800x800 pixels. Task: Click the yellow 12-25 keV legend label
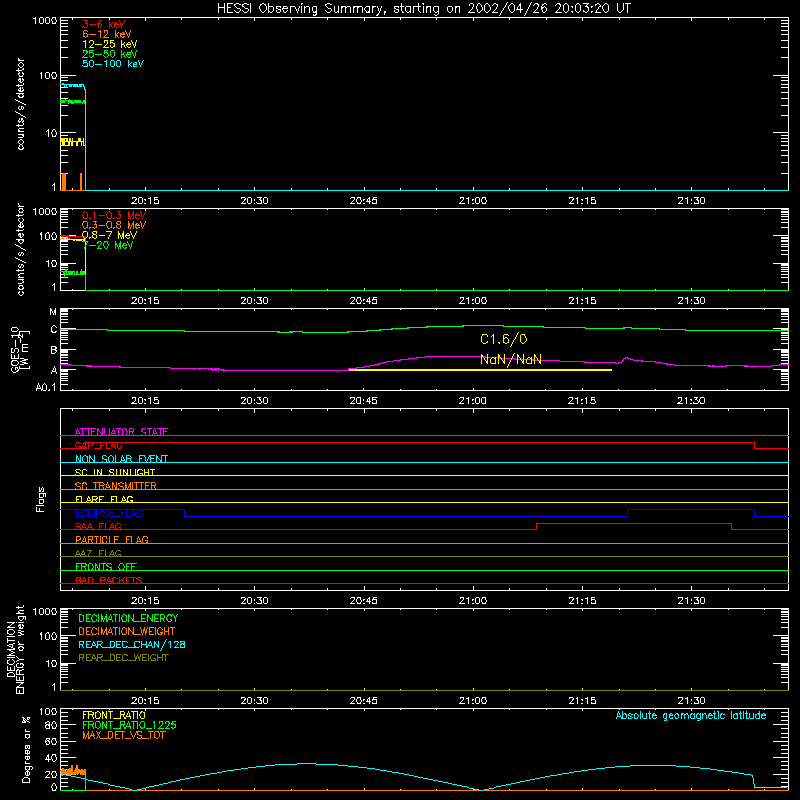[x=109, y=44]
